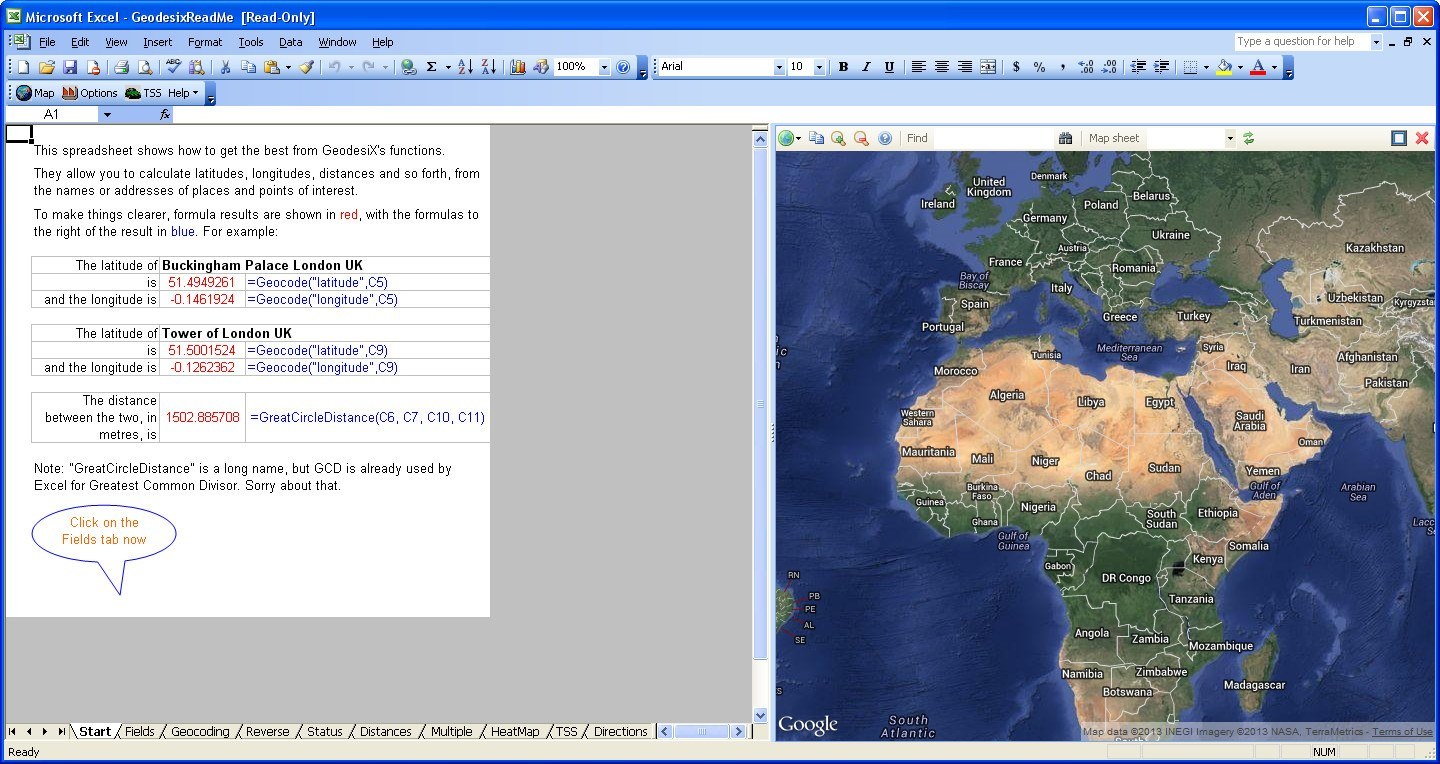Open the Format menu

tap(205, 42)
